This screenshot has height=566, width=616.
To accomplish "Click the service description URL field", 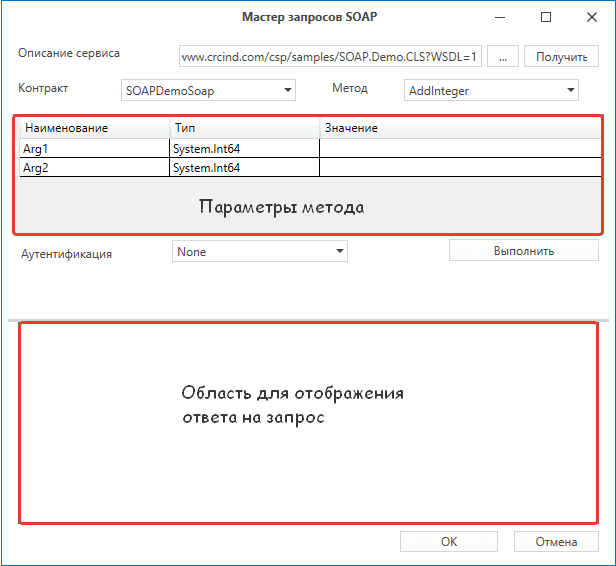I will (330, 56).
